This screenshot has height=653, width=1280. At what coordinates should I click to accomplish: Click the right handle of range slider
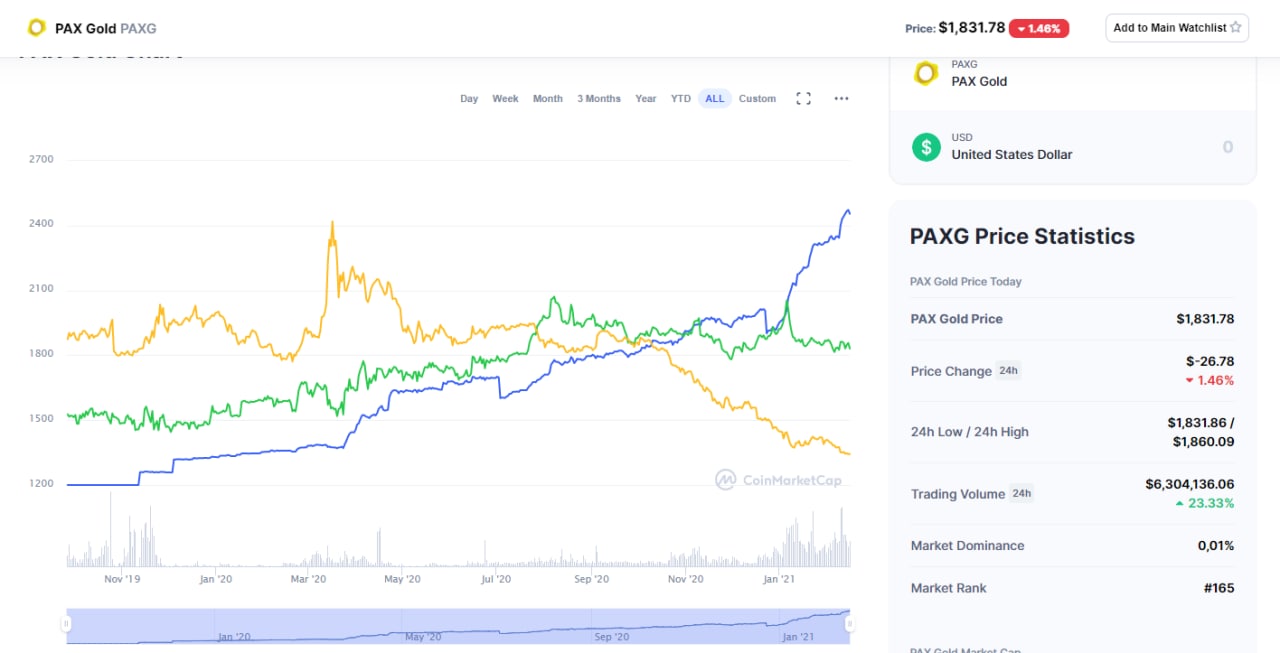pos(850,624)
